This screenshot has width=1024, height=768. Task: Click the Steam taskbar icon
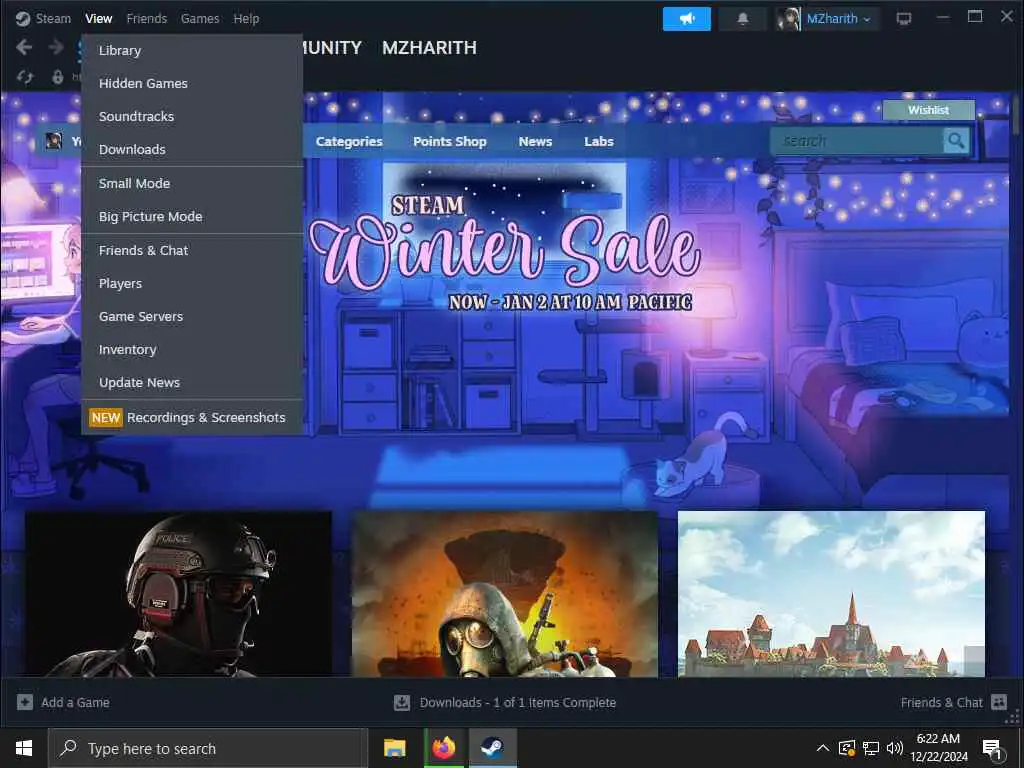tap(492, 748)
